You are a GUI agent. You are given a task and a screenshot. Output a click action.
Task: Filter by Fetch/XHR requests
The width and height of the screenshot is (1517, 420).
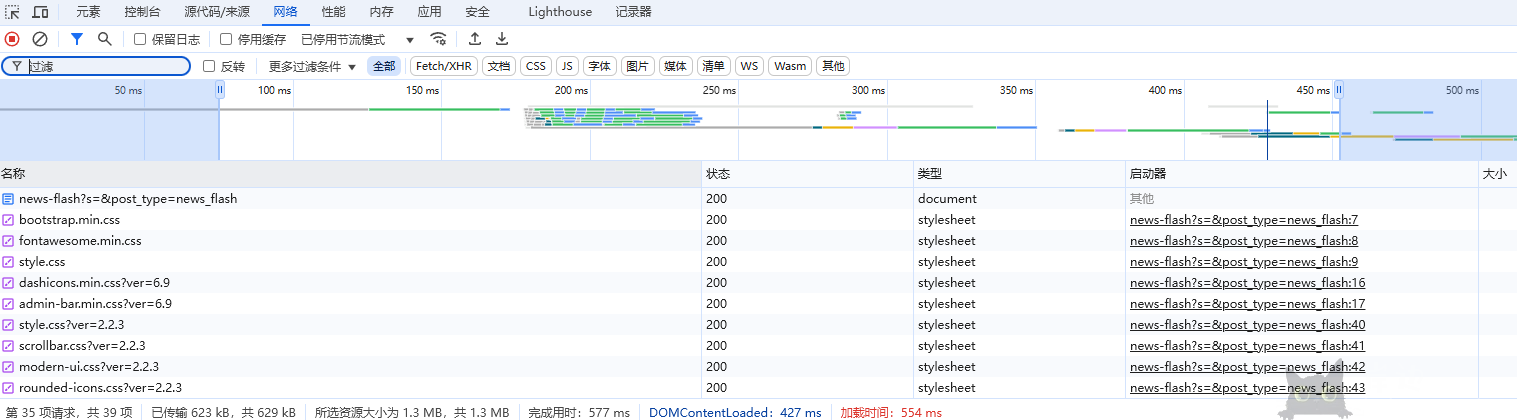pos(443,66)
